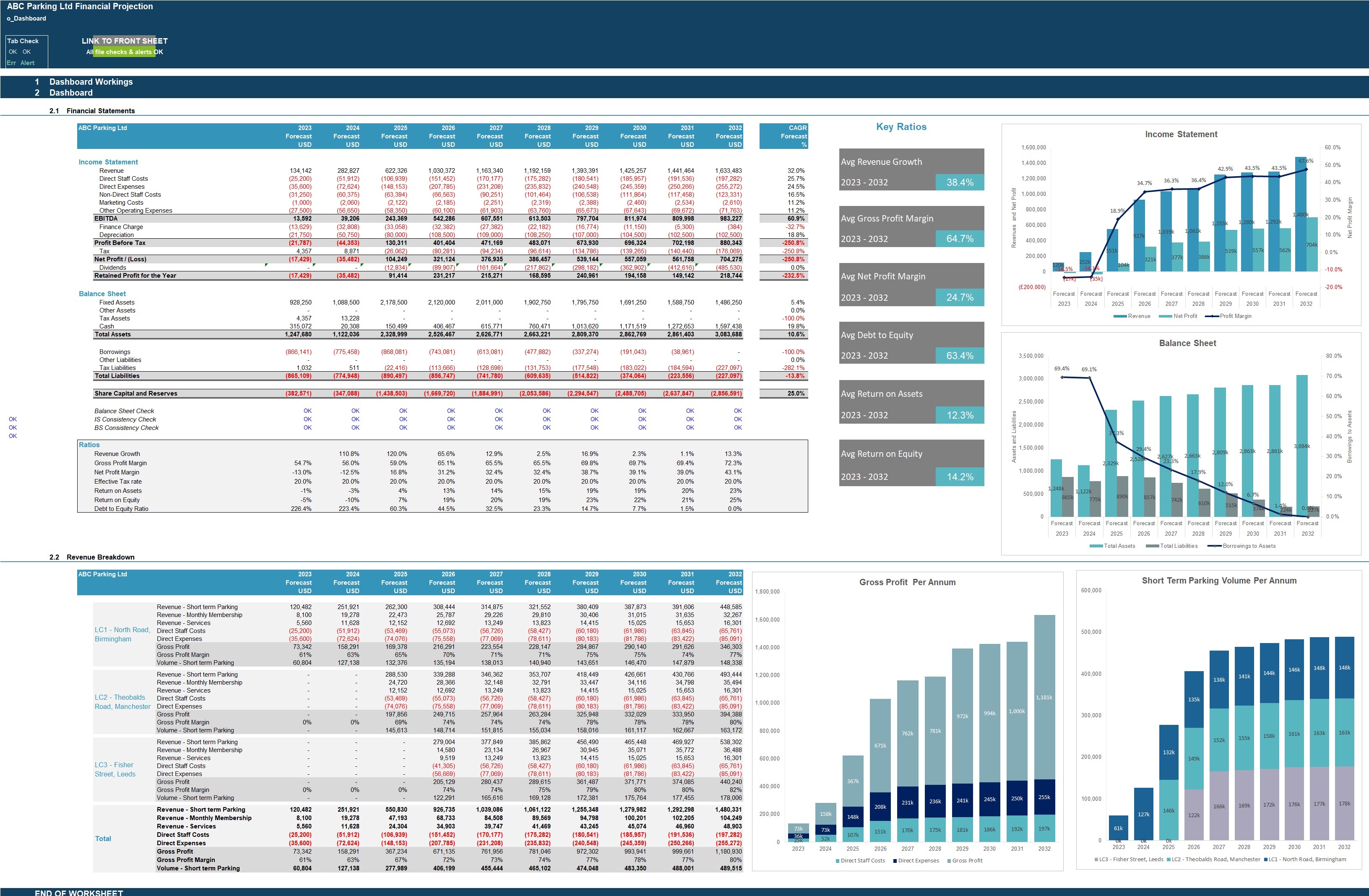Screen dimensions: 1369x896
Task: Select the Gross Profit Per Annum chart title
Action: (907, 582)
